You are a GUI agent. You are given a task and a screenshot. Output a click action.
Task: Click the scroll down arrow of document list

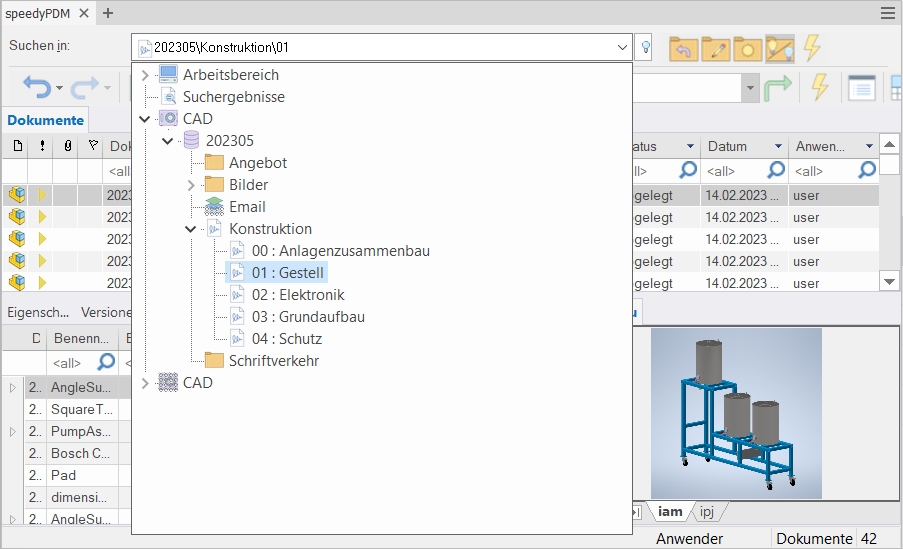[x=890, y=283]
